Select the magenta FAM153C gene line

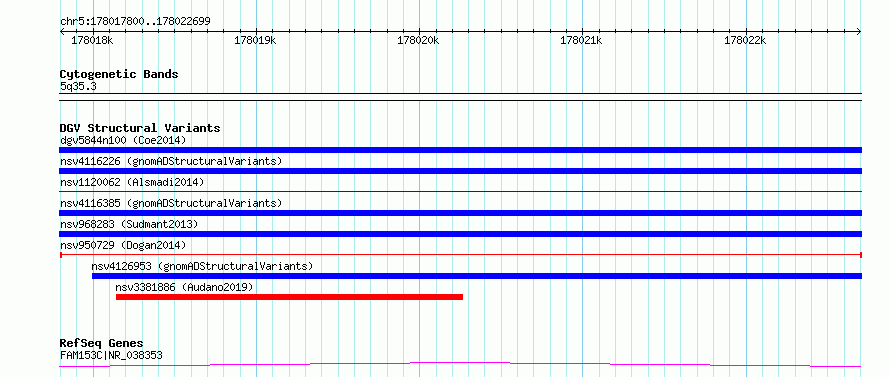coord(460,365)
